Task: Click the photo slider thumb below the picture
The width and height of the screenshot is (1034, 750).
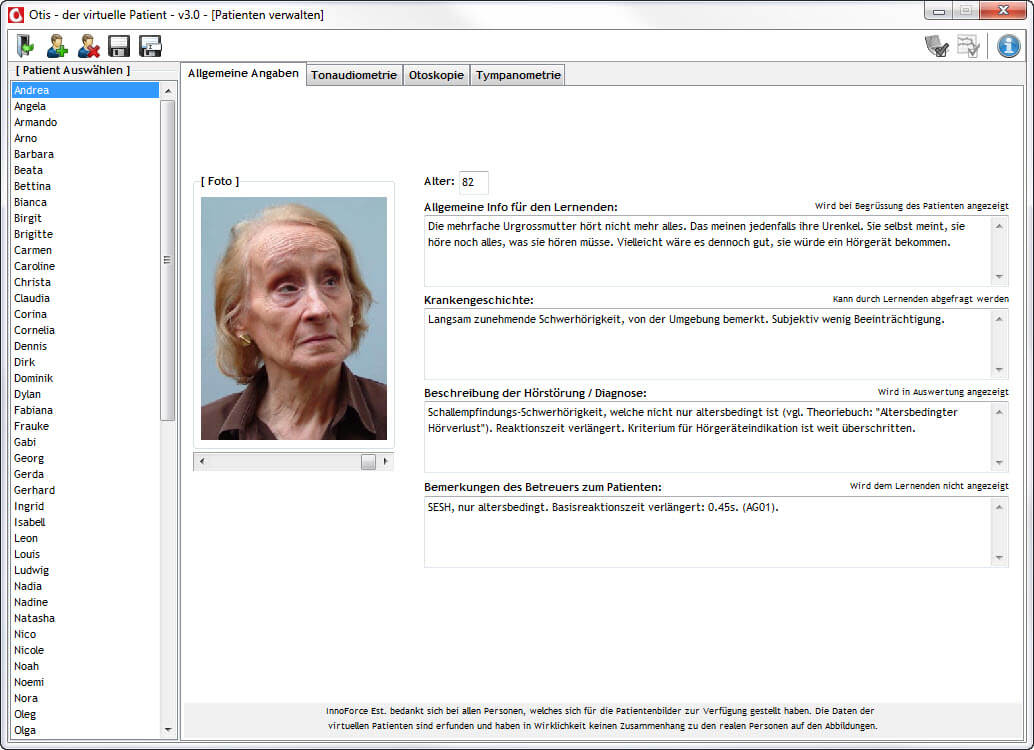Action: pos(368,461)
